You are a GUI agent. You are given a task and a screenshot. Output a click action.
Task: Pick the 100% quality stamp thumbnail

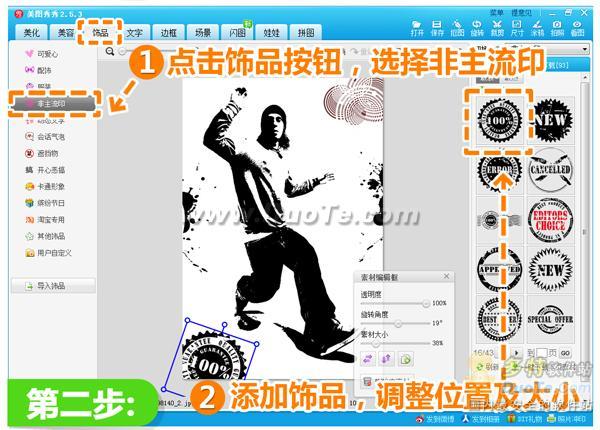coord(499,120)
